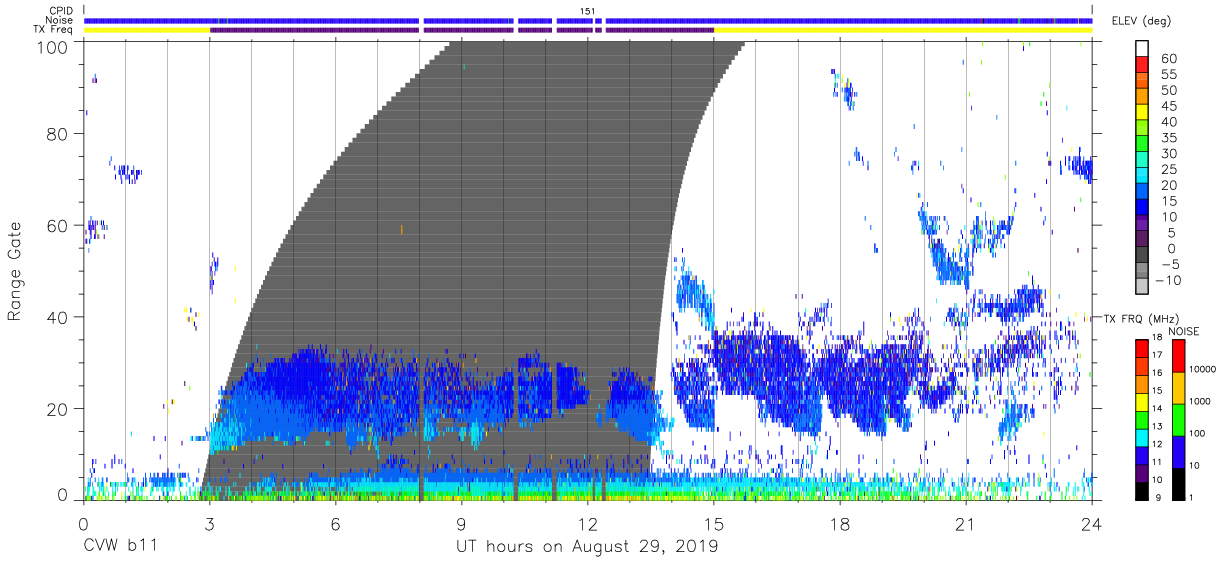Click the x-axis tick label '12'
This screenshot has height=567, width=1228.
pos(588,526)
